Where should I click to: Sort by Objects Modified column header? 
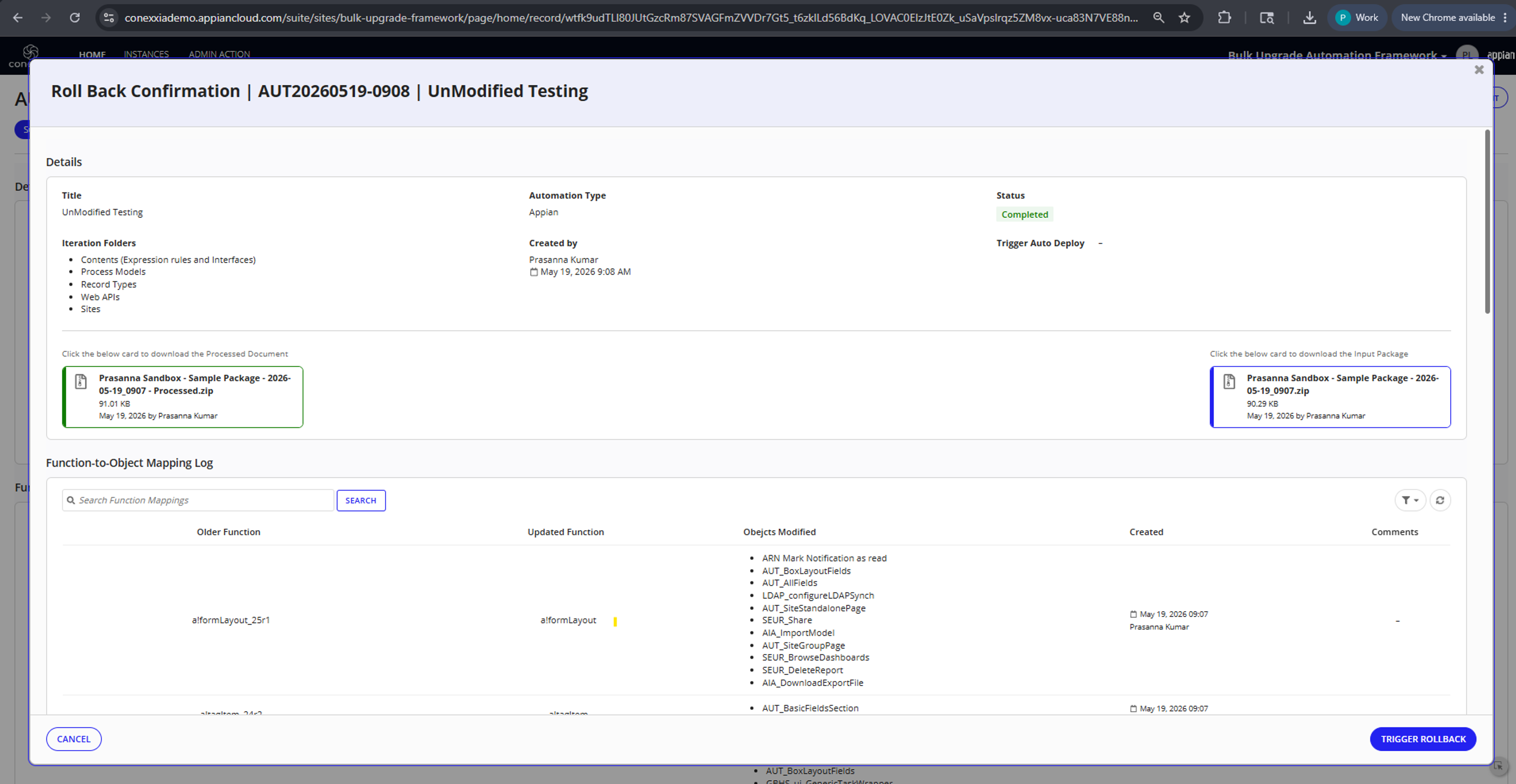coord(779,532)
